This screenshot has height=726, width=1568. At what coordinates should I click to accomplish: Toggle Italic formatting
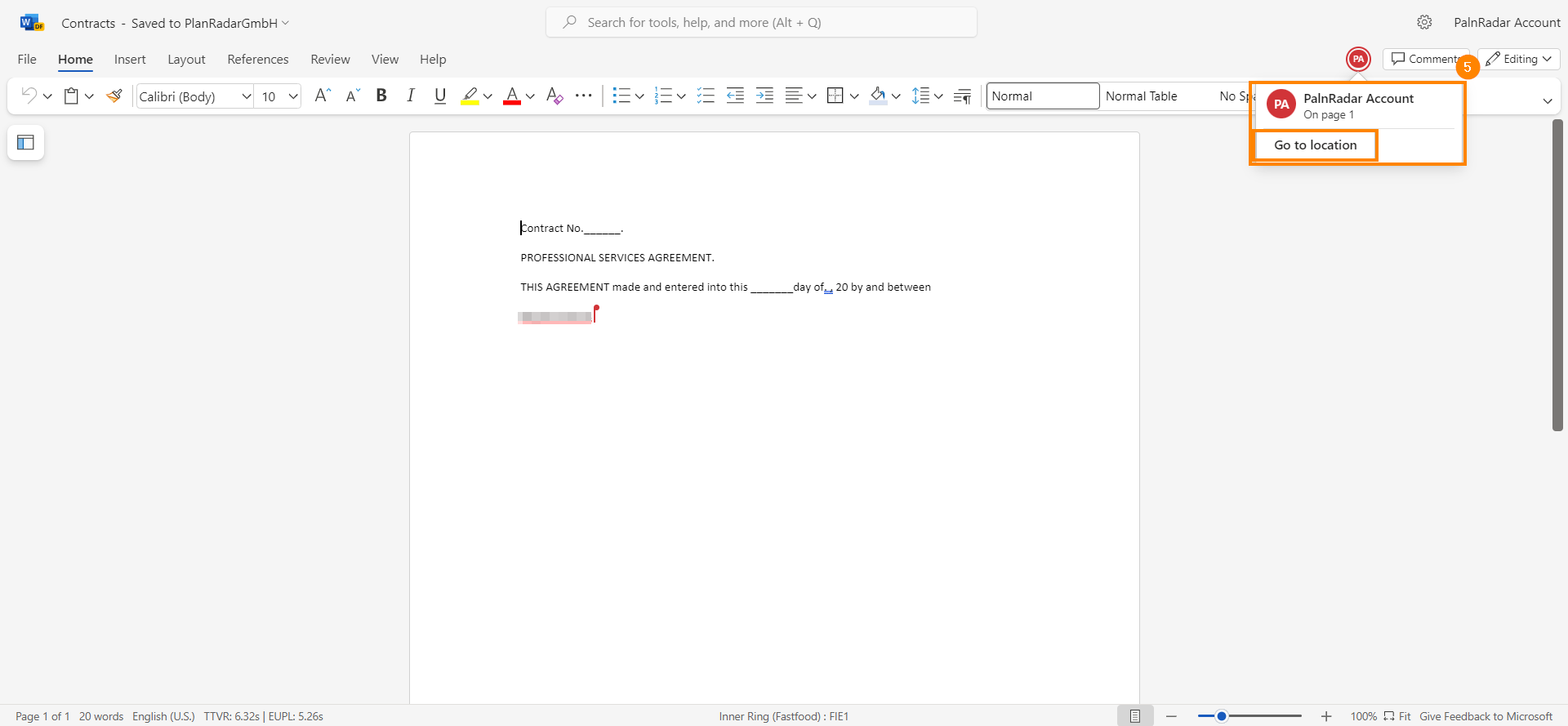click(x=411, y=96)
